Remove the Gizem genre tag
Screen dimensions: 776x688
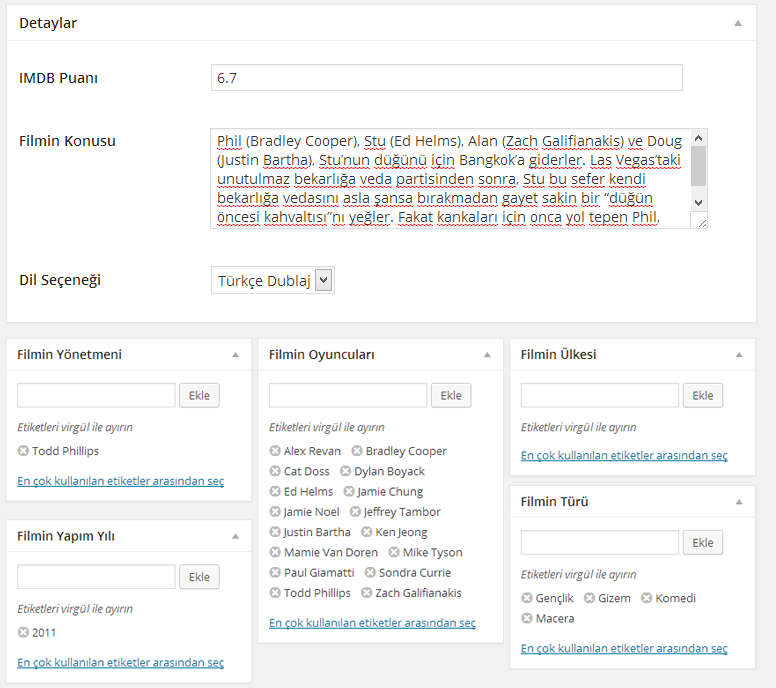click(x=589, y=598)
